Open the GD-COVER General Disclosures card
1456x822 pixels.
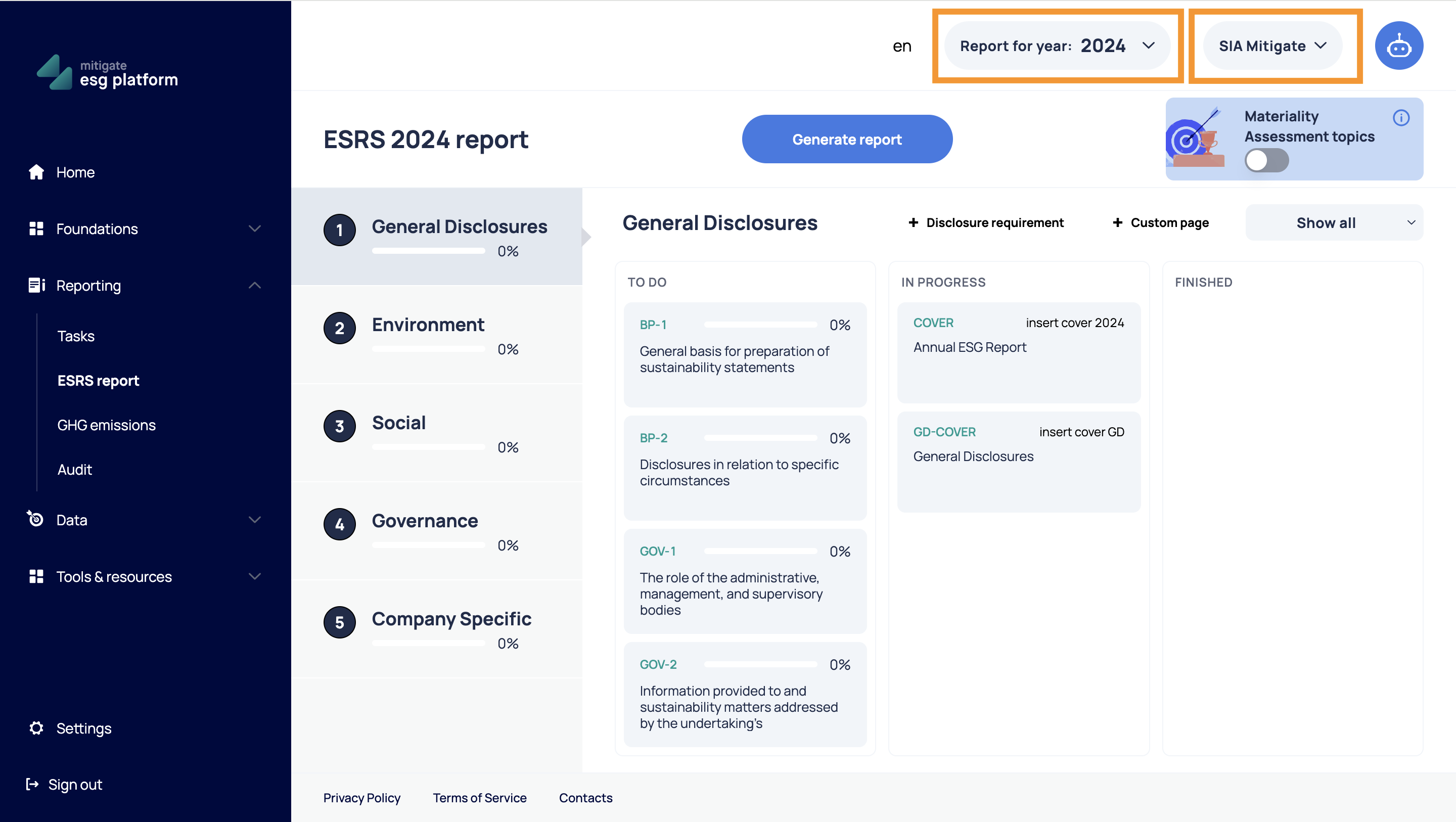click(x=1019, y=462)
